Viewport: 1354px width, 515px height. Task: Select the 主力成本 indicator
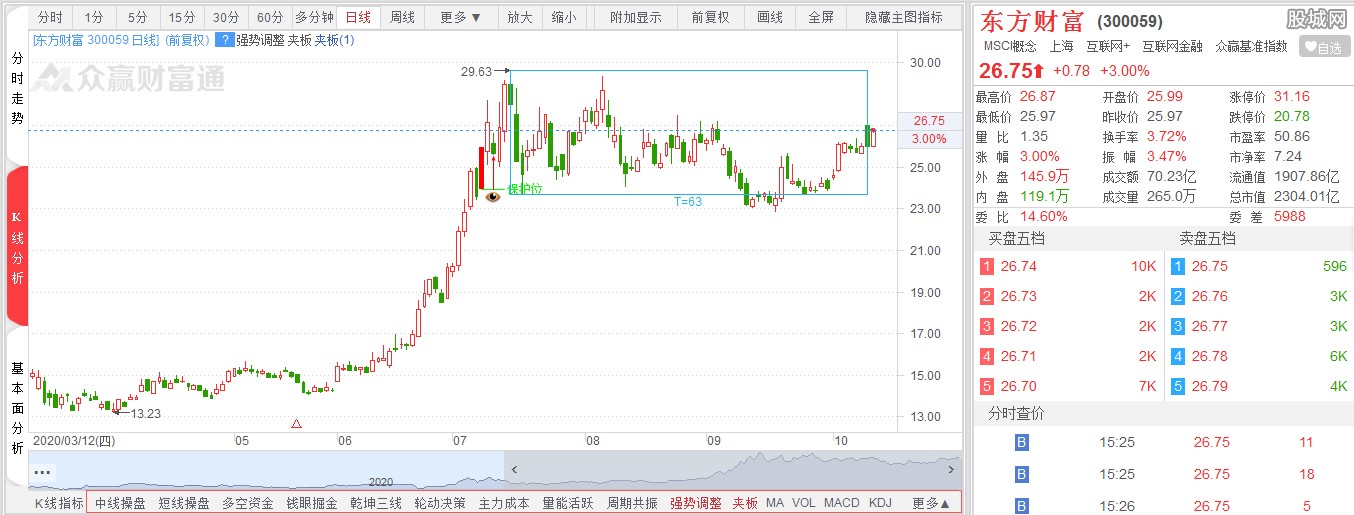coord(504,503)
